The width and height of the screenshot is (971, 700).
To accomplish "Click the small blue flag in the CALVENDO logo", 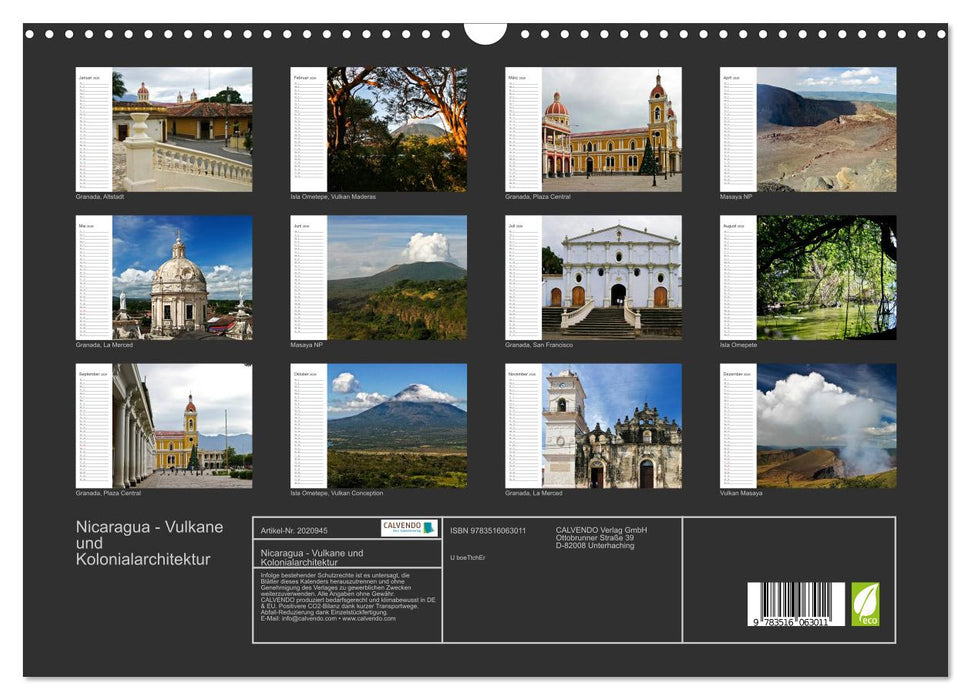I will click(426, 529).
